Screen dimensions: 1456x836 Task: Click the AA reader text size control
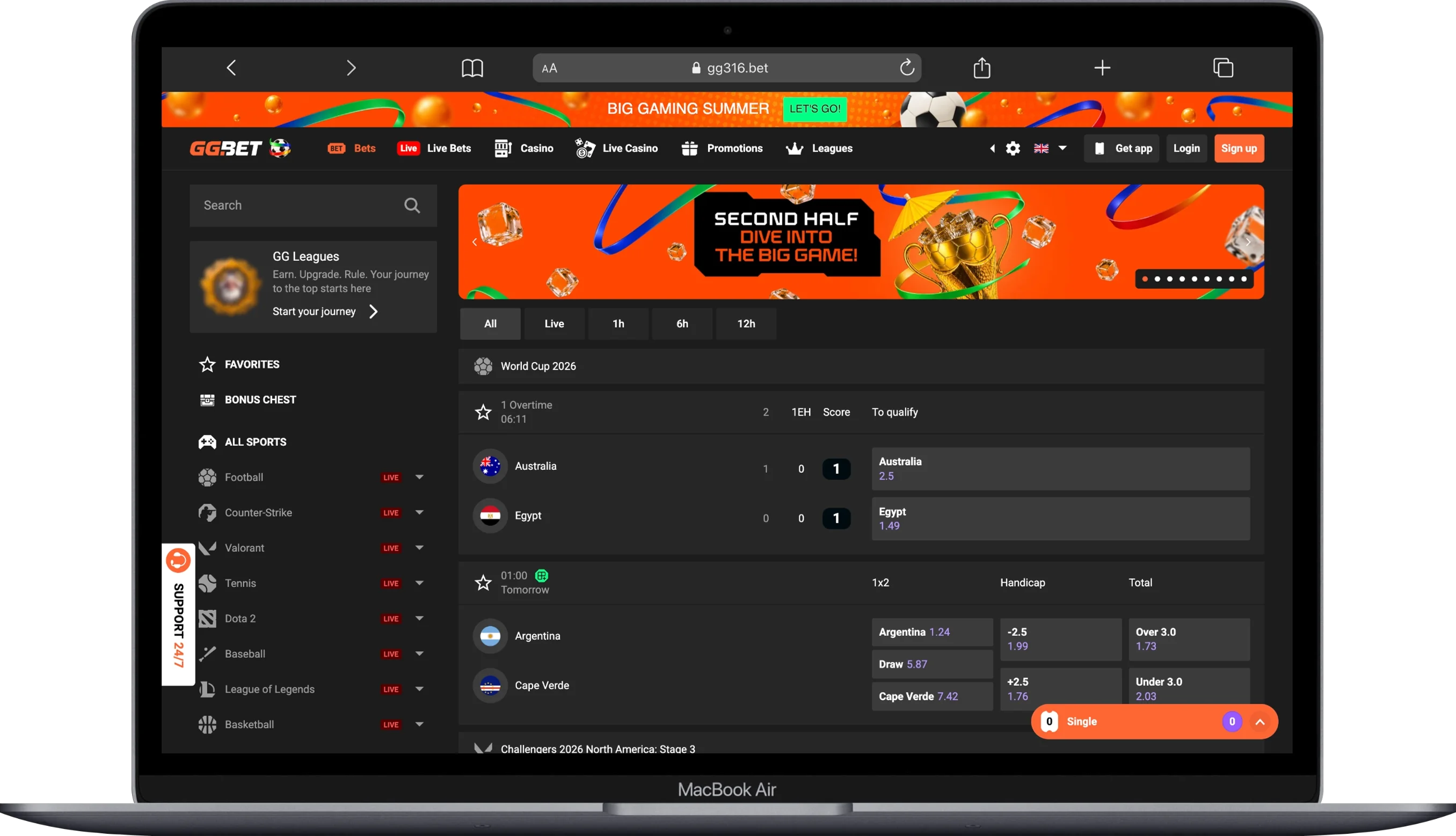pos(549,68)
